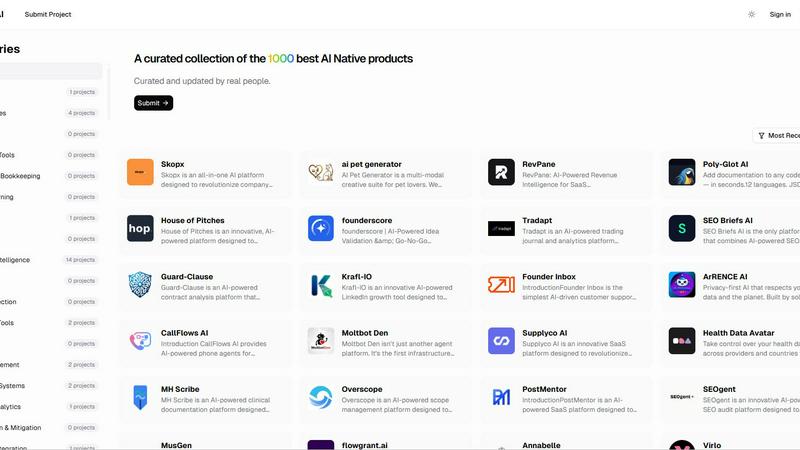800x450 pixels.
Task: Select the SEO Briefs AI logo icon
Action: [x=682, y=228]
